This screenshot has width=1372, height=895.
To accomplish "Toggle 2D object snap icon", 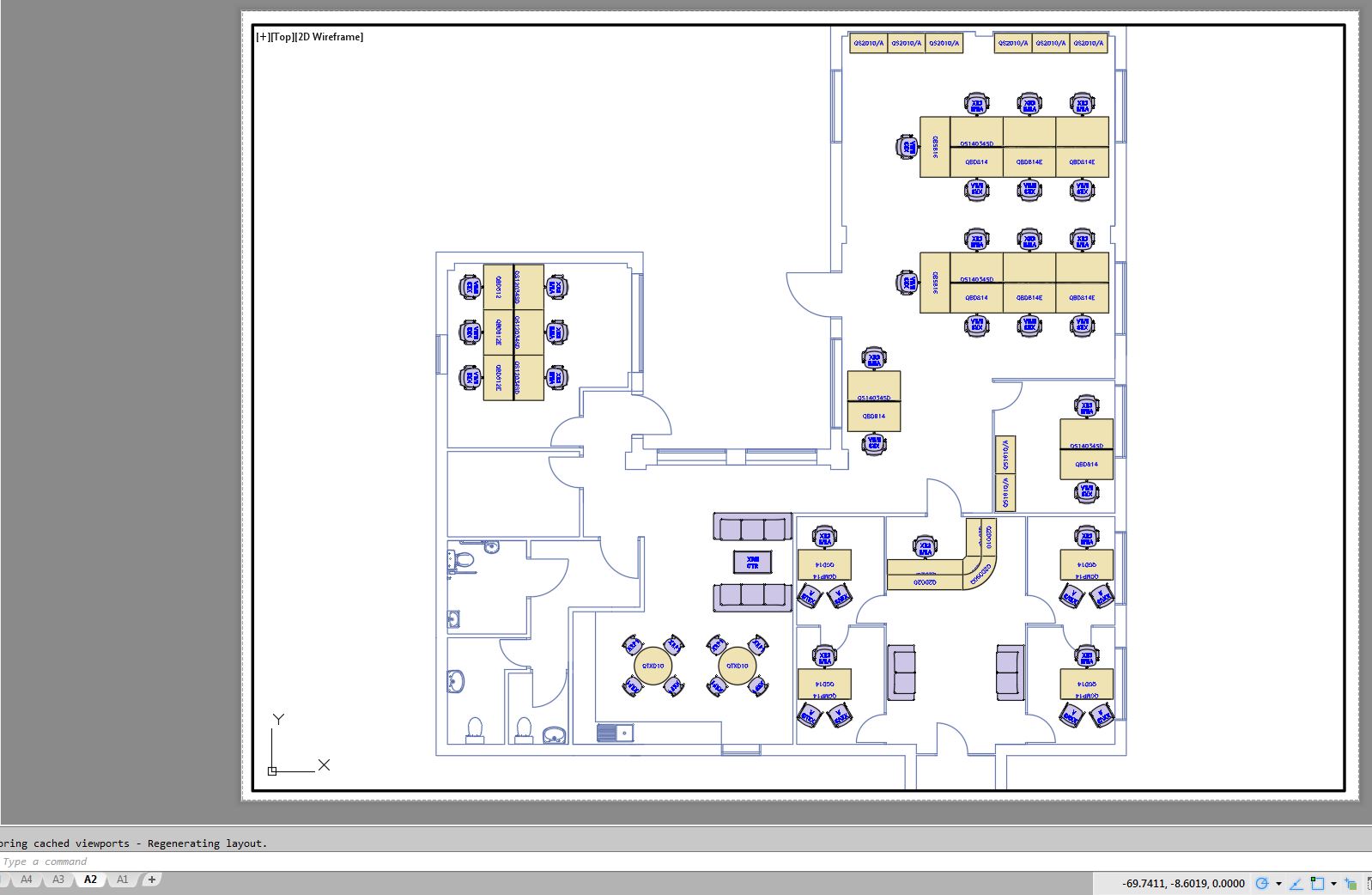I will coord(1318,883).
